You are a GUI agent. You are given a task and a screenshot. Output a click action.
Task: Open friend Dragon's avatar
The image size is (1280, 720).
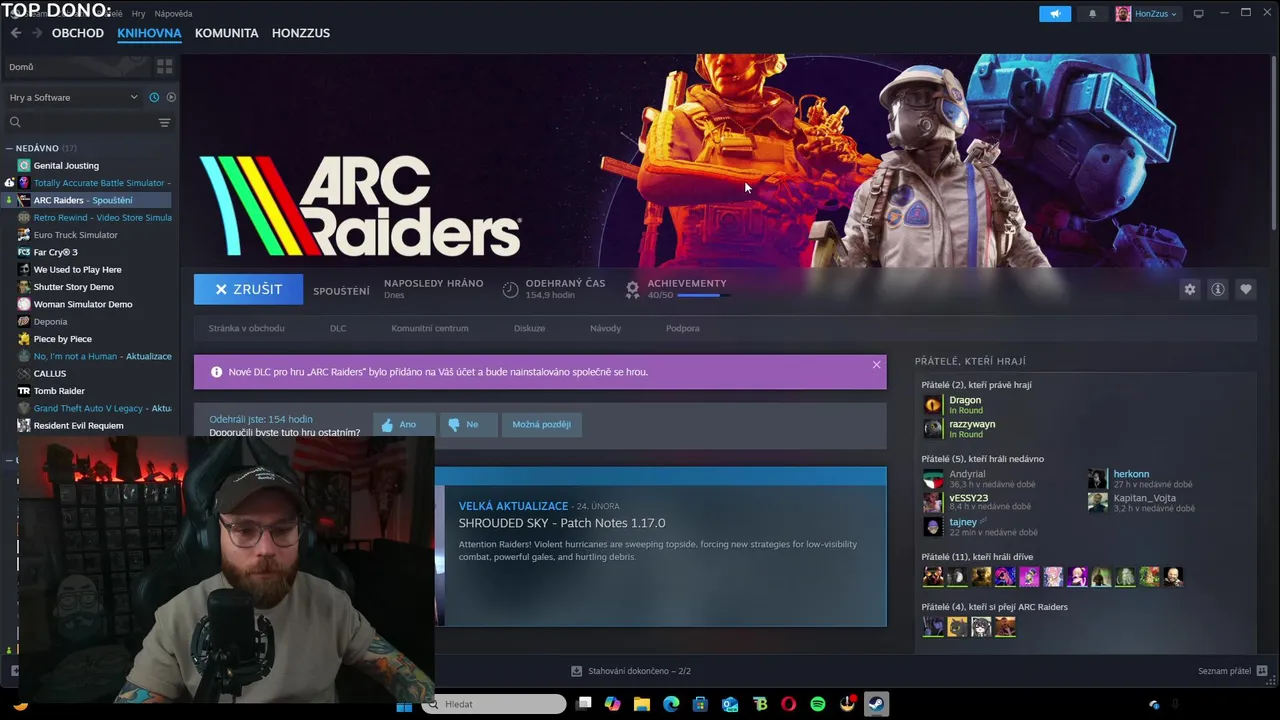pyautogui.click(x=933, y=405)
